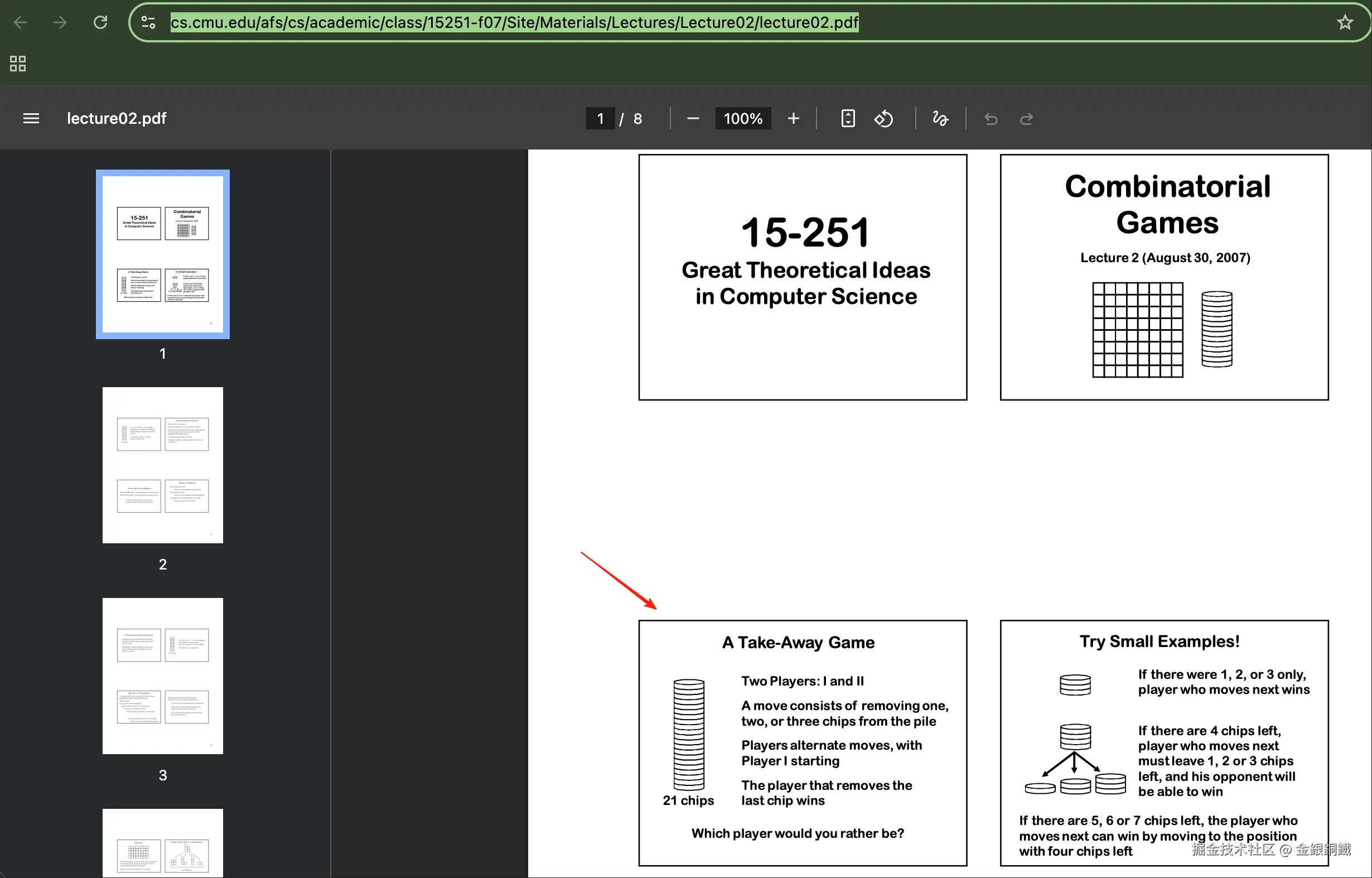
Task: Go forward in browser history
Action: [x=60, y=22]
